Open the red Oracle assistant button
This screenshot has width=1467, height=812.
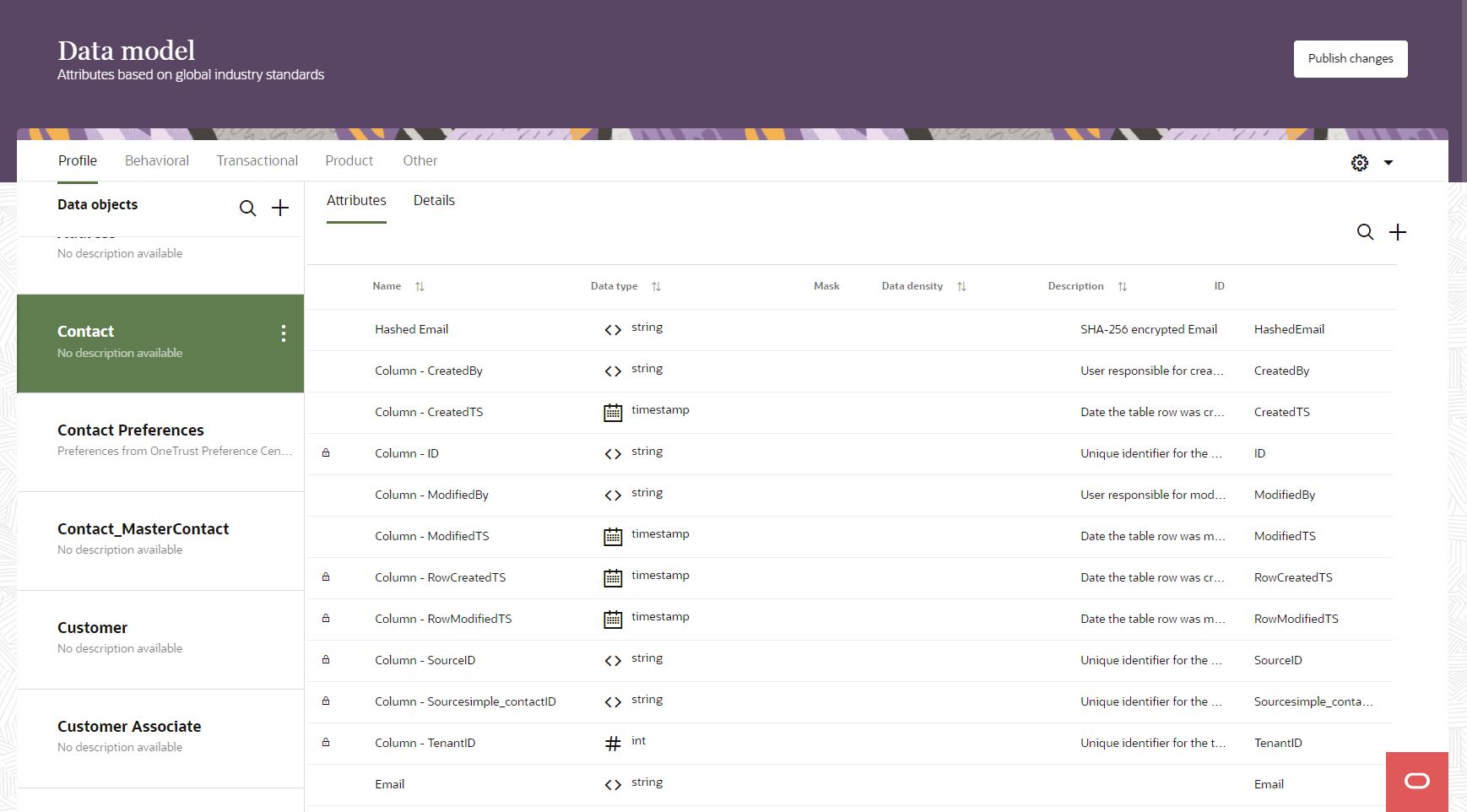(1416, 781)
